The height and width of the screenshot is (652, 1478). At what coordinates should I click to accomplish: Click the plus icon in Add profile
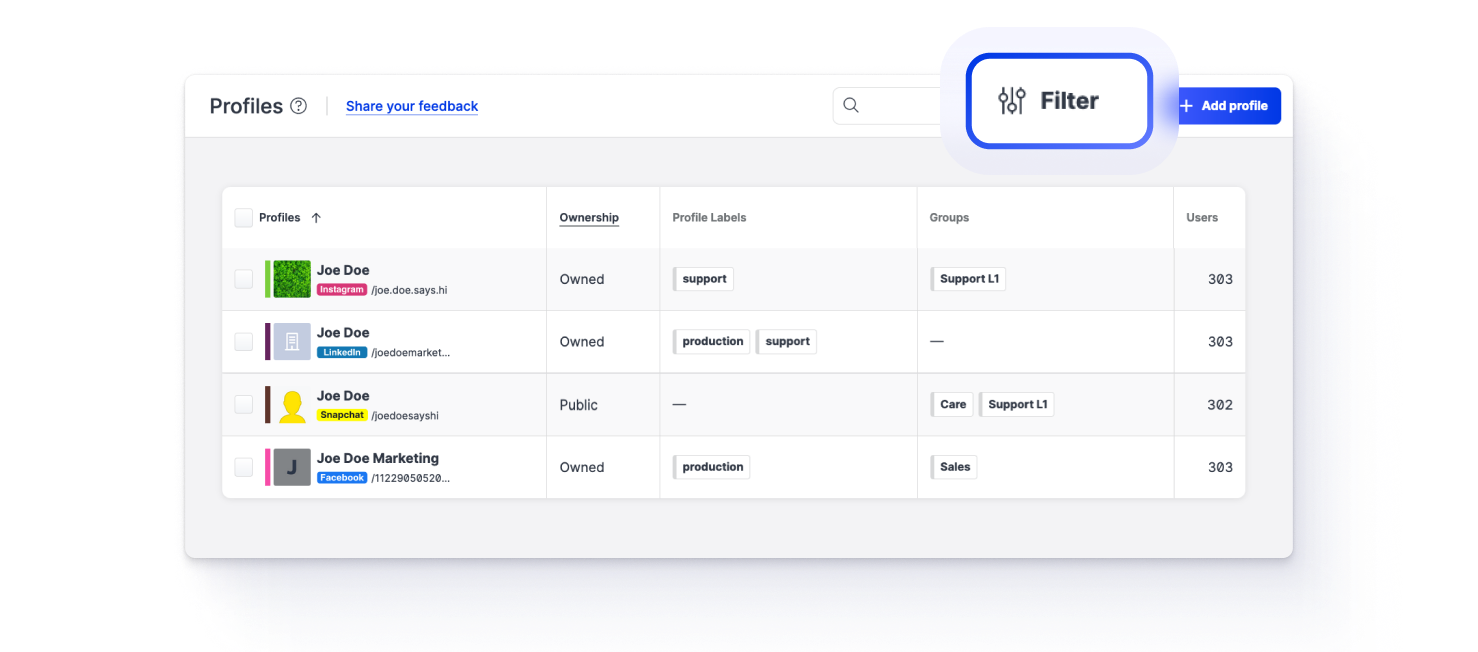tap(1186, 106)
